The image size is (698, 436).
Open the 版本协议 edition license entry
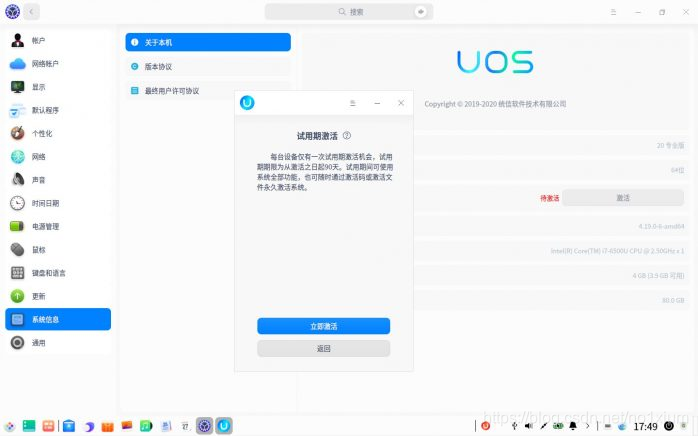click(x=208, y=66)
